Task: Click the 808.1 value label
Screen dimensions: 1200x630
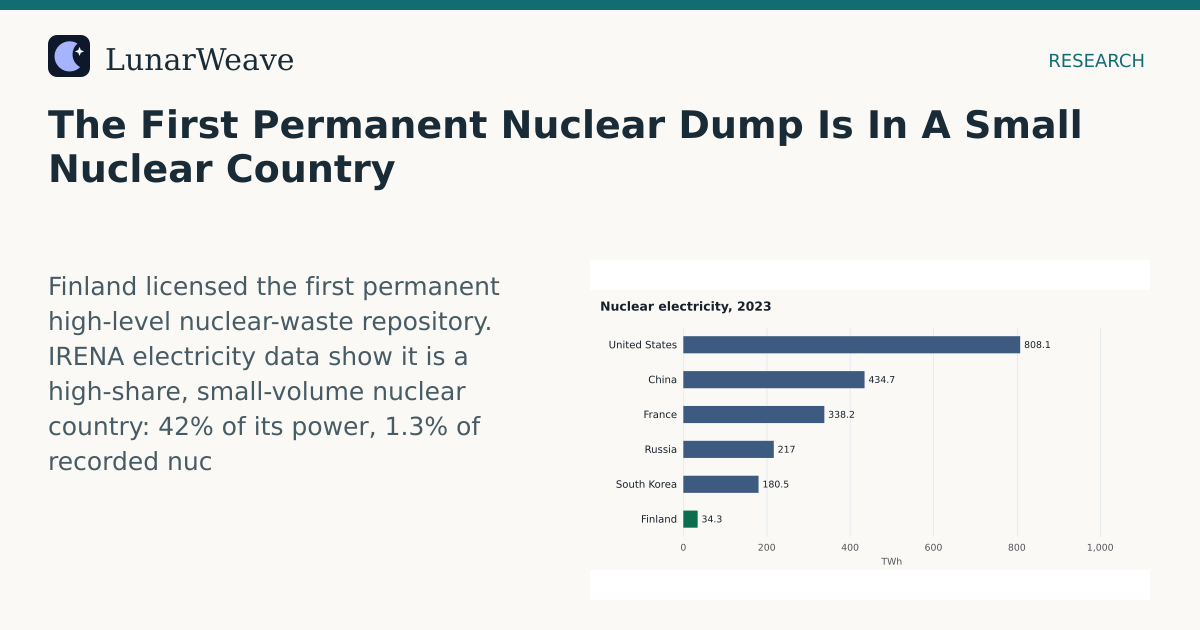Action: (1037, 345)
